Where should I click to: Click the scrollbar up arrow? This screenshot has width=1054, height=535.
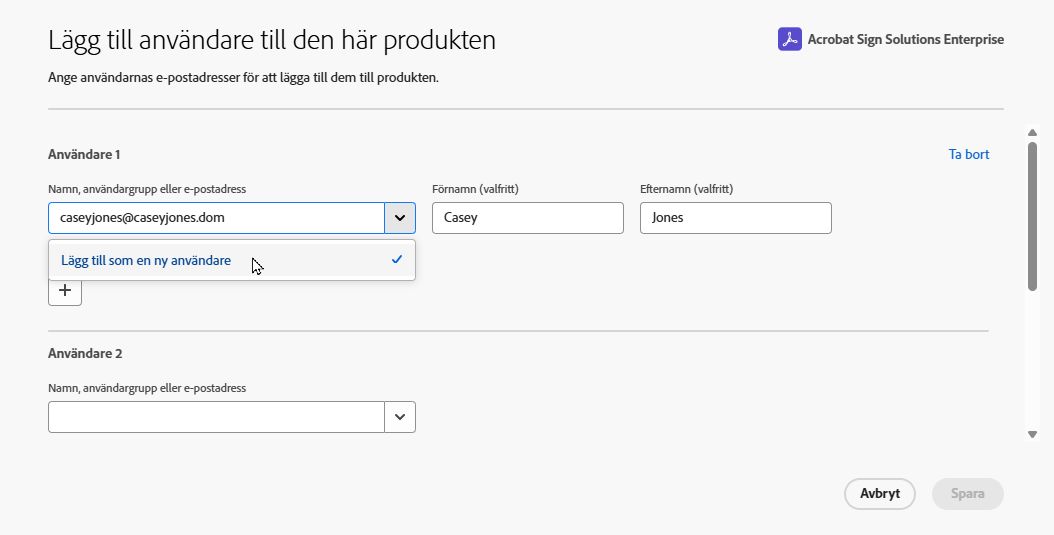[1031, 132]
